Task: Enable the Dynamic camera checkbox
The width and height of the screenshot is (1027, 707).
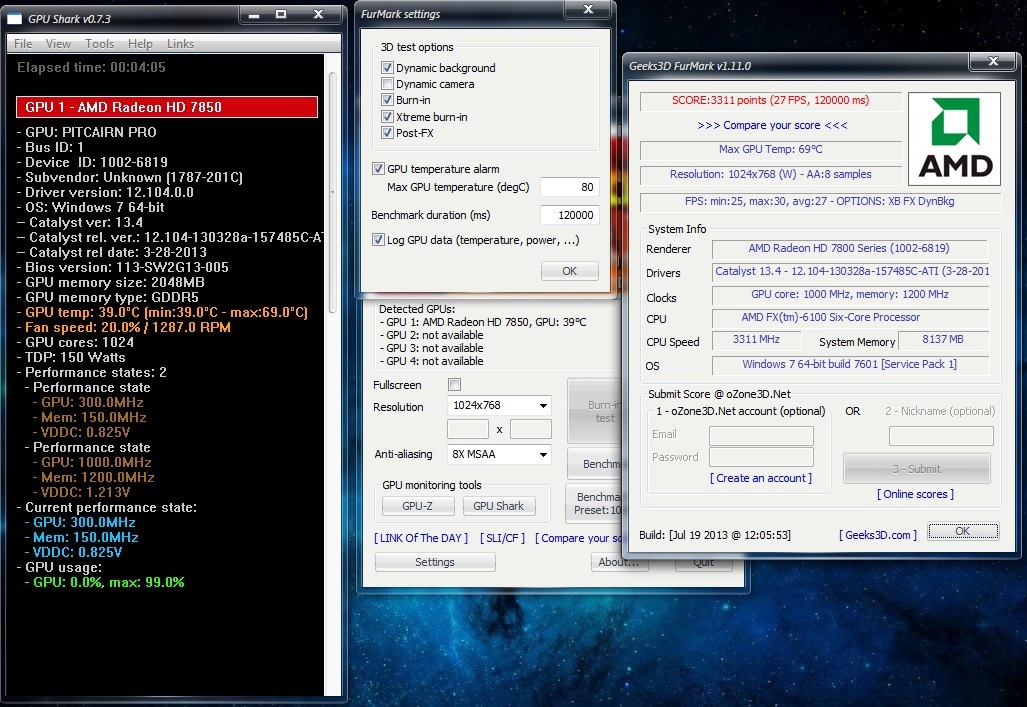Action: point(387,84)
